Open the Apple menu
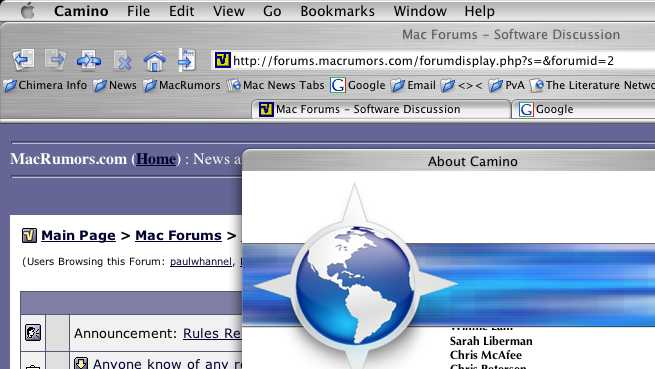 coord(28,11)
